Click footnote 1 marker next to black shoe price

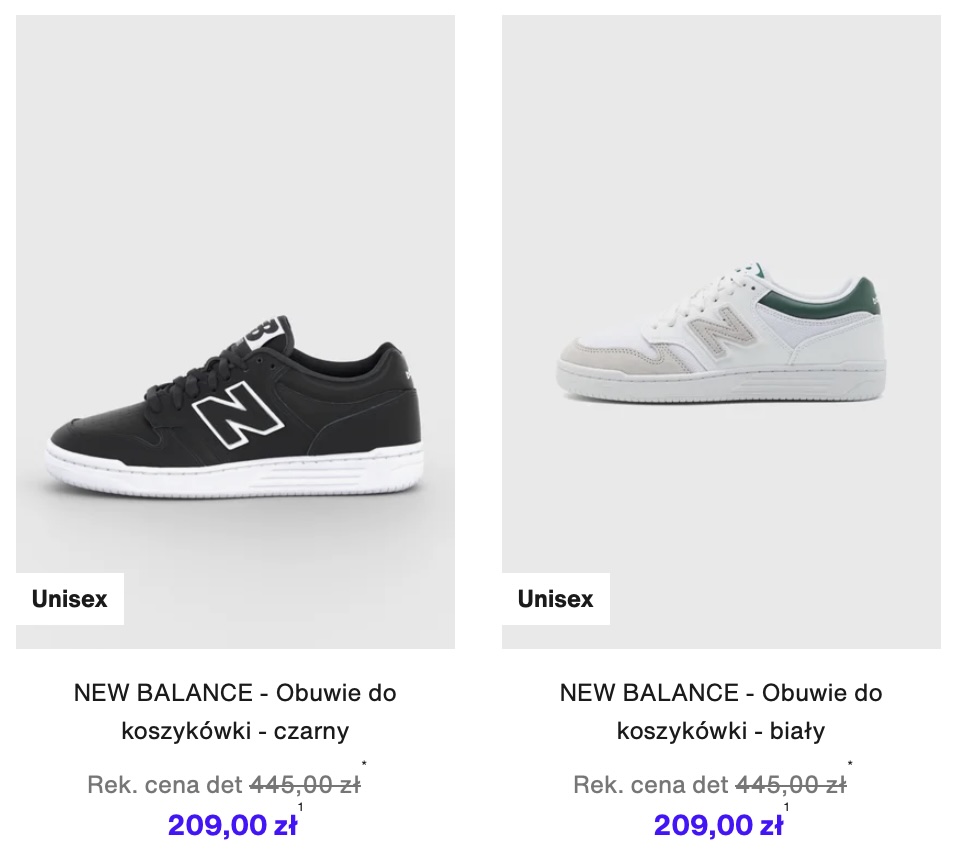point(301,807)
